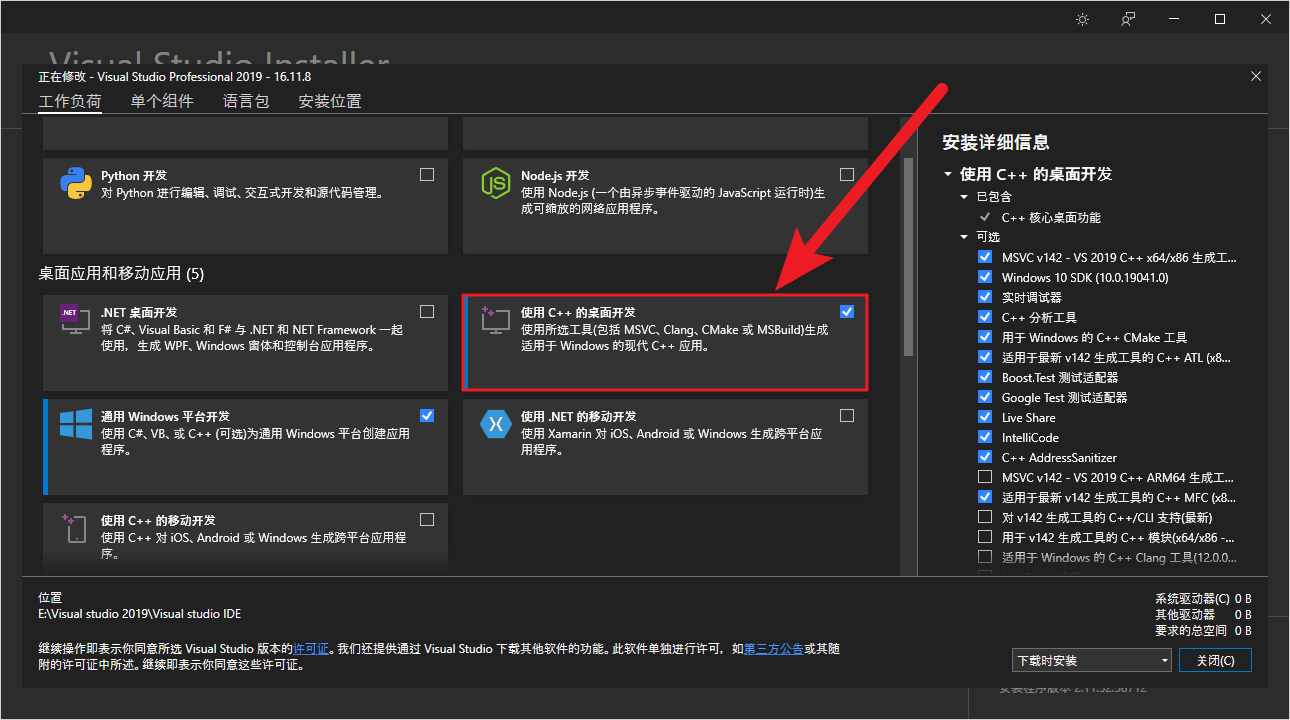Click the .NET desktop development icon
Image resolution: width=1290 pixels, height=720 pixels.
(76, 320)
